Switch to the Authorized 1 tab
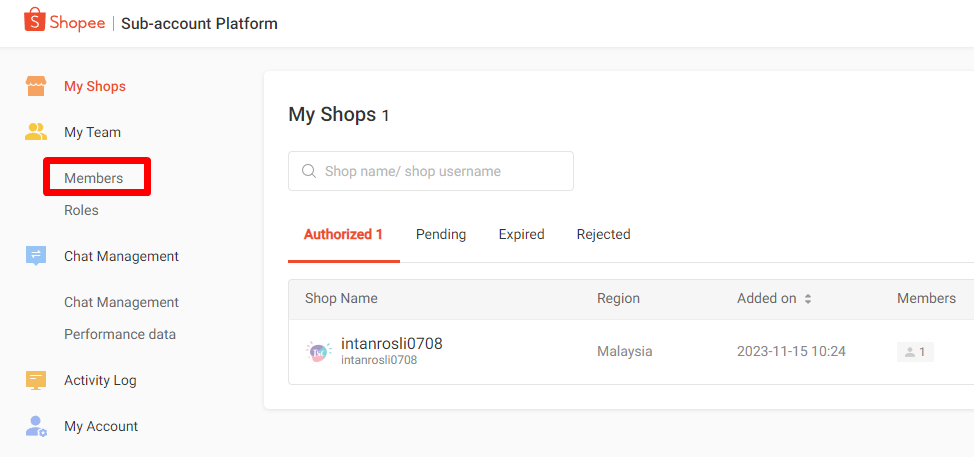Image resolution: width=974 pixels, height=457 pixels. point(343,234)
